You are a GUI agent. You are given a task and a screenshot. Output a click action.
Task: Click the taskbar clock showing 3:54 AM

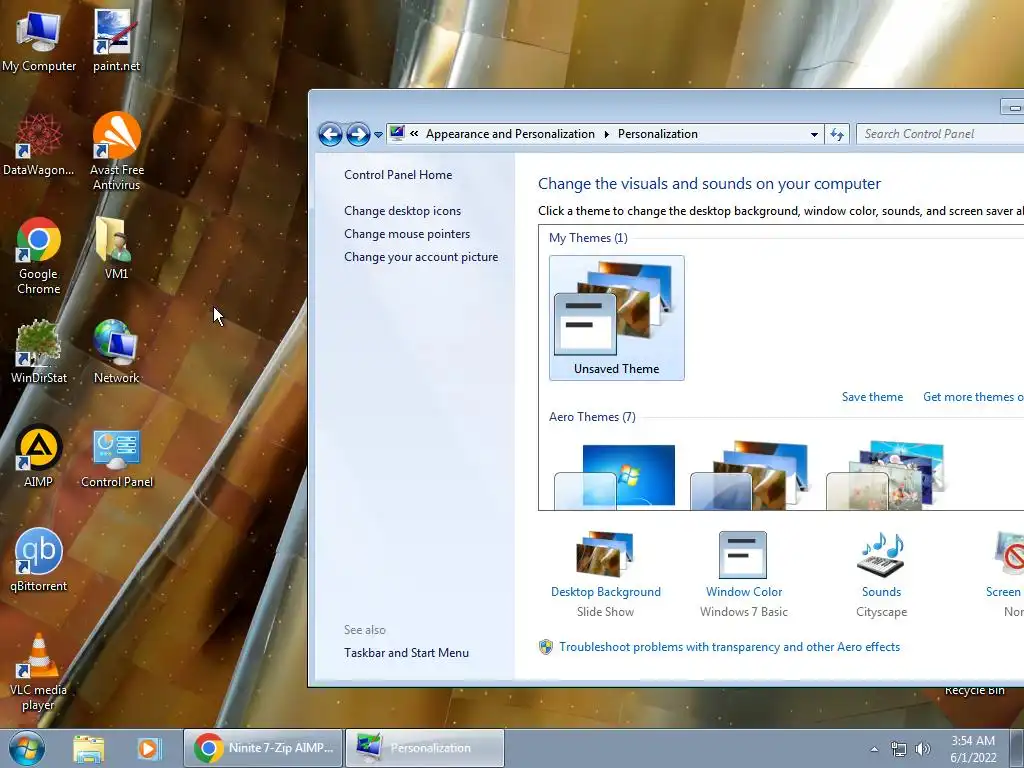click(973, 749)
